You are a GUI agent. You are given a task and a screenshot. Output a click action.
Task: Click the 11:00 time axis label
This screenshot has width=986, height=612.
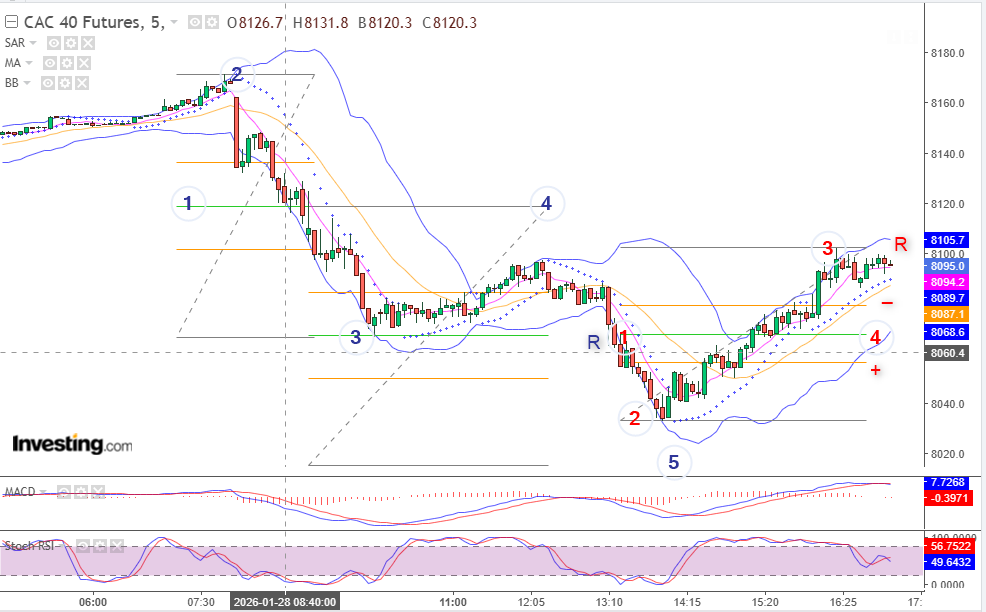pos(453,602)
